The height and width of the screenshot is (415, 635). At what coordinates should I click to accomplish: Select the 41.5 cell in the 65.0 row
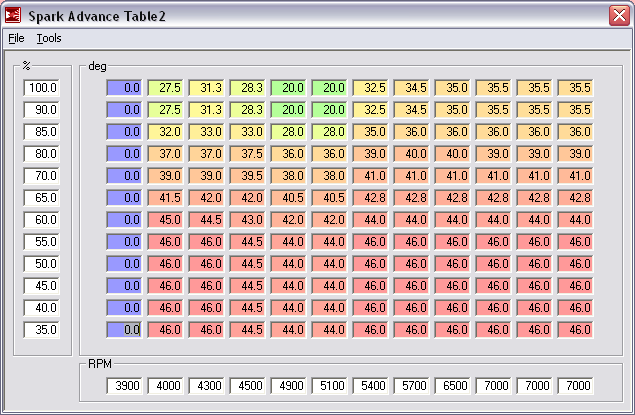pyautogui.click(x=165, y=198)
